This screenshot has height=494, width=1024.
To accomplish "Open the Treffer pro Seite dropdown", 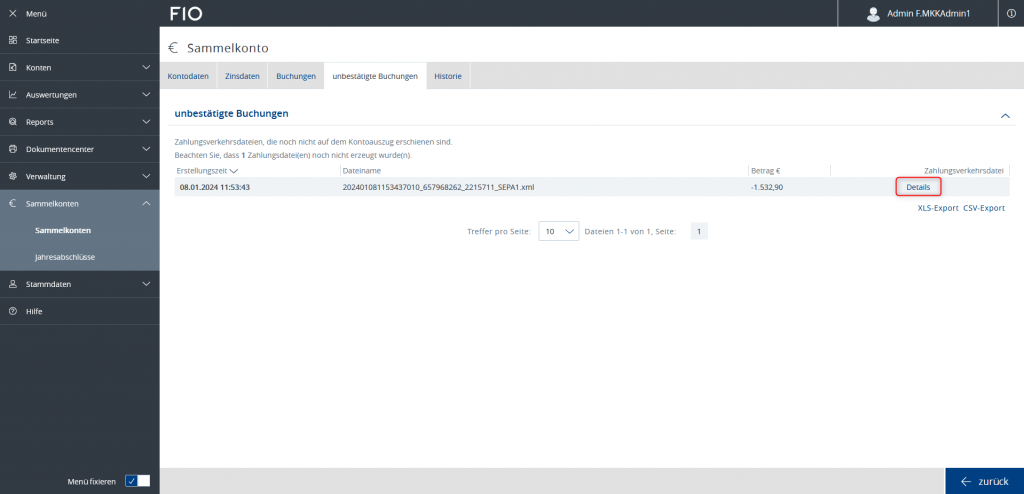I will 558,231.
